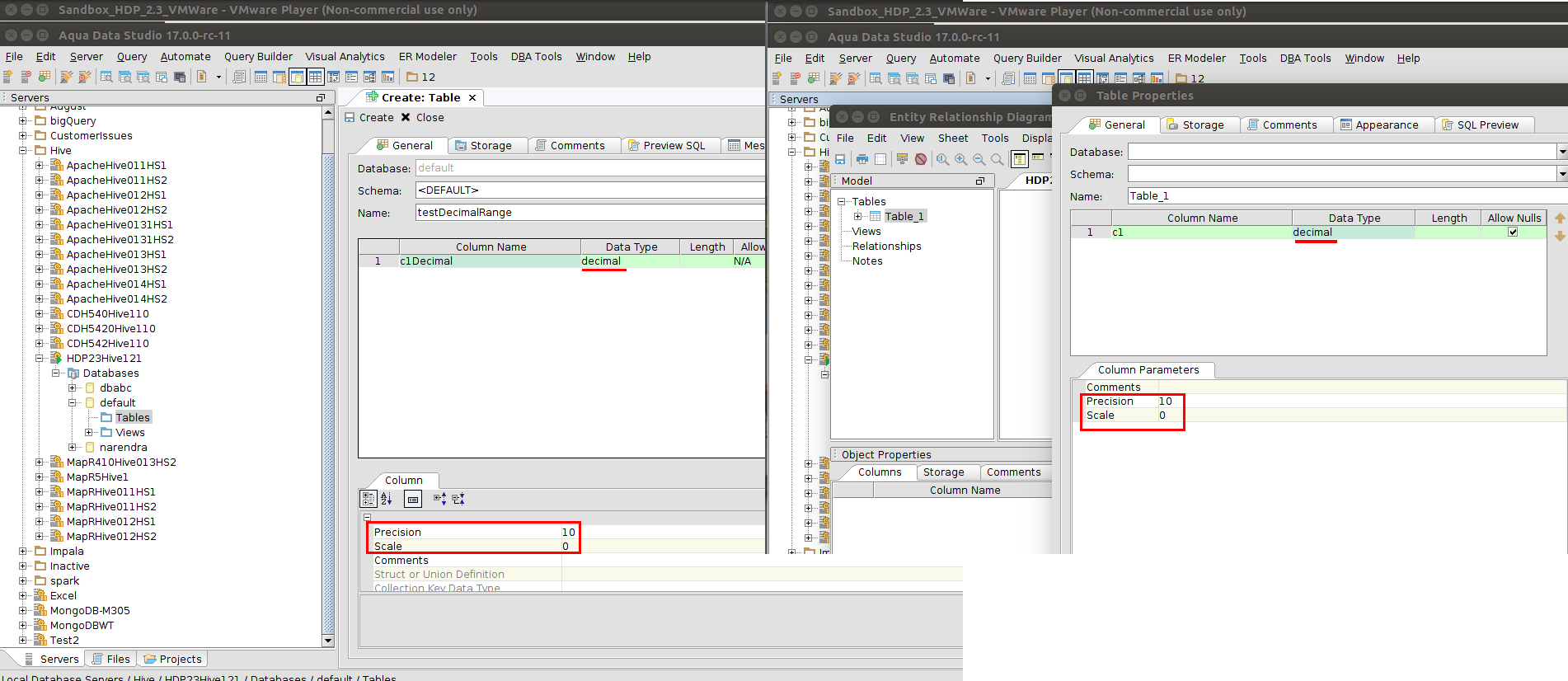Open the Files tab at bottom of left window
1568x681 pixels.
[110, 660]
